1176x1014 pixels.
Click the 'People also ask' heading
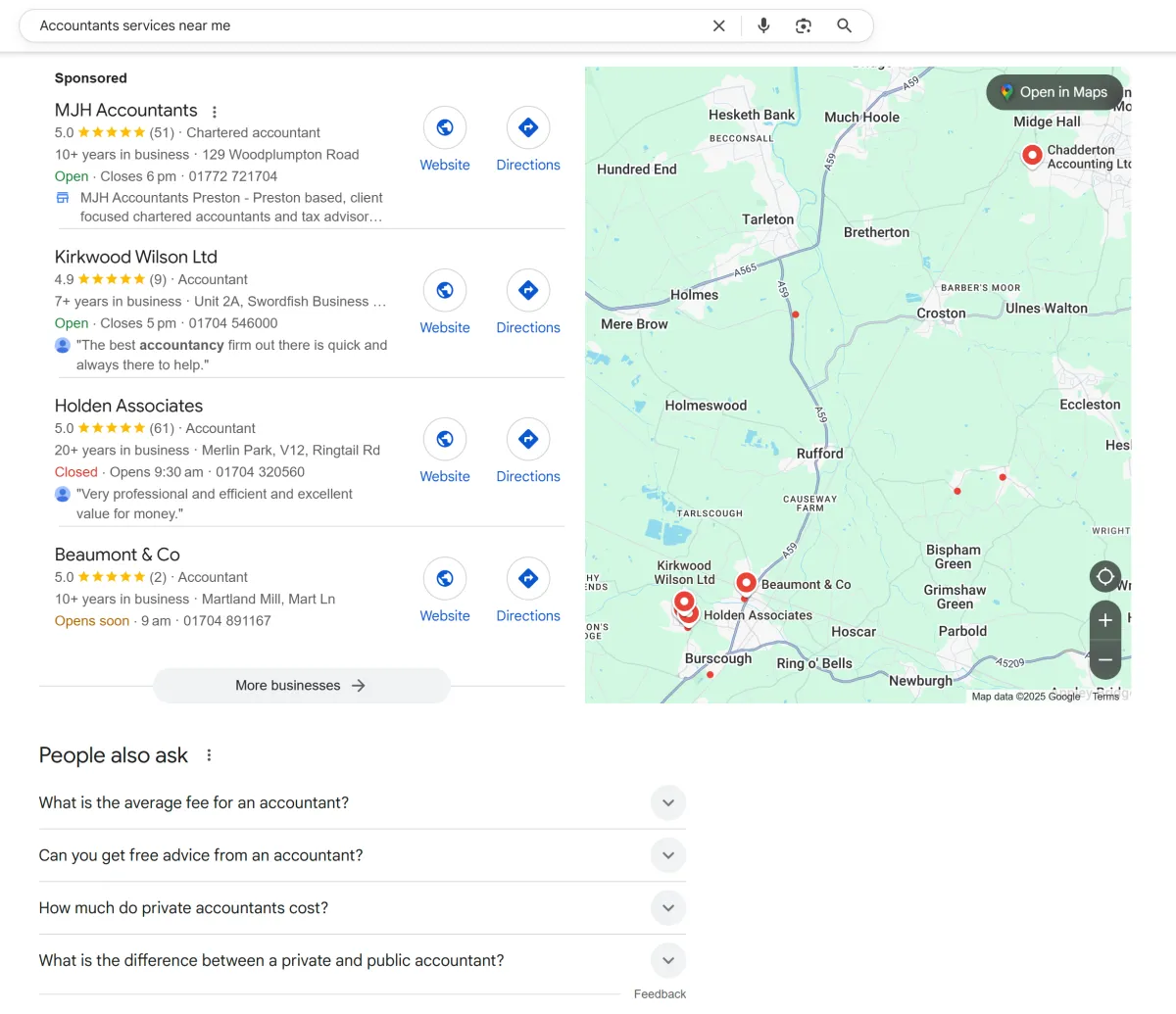tap(114, 755)
